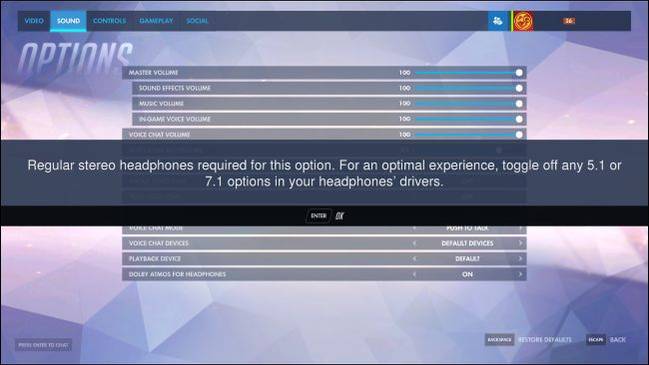The width and height of the screenshot is (649, 365).
Task: Toggle Dolby Atmos right arrow
Action: (520, 274)
